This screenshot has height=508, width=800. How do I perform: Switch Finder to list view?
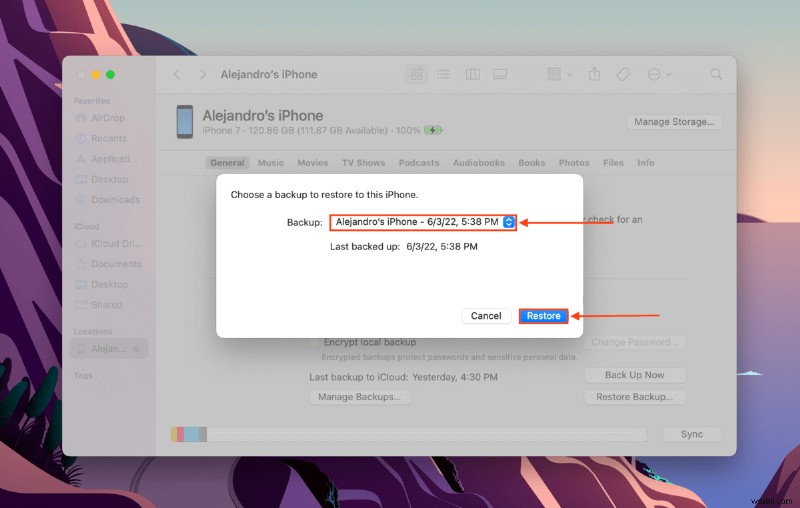[443, 74]
